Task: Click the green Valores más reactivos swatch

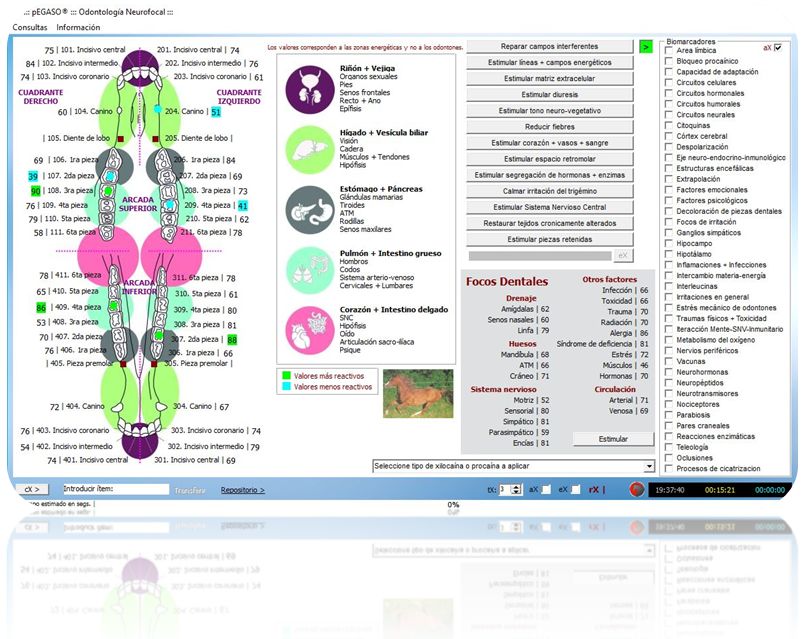Action: (x=286, y=376)
